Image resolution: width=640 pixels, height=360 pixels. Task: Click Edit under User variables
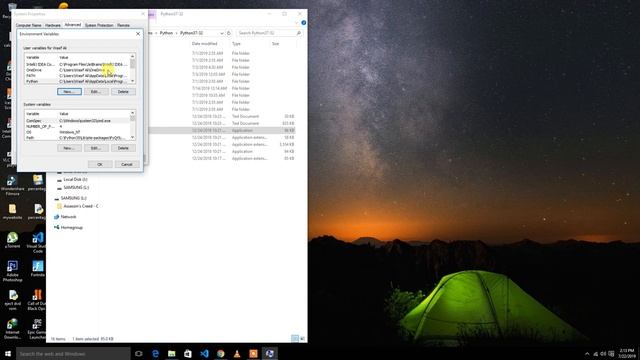click(96, 92)
